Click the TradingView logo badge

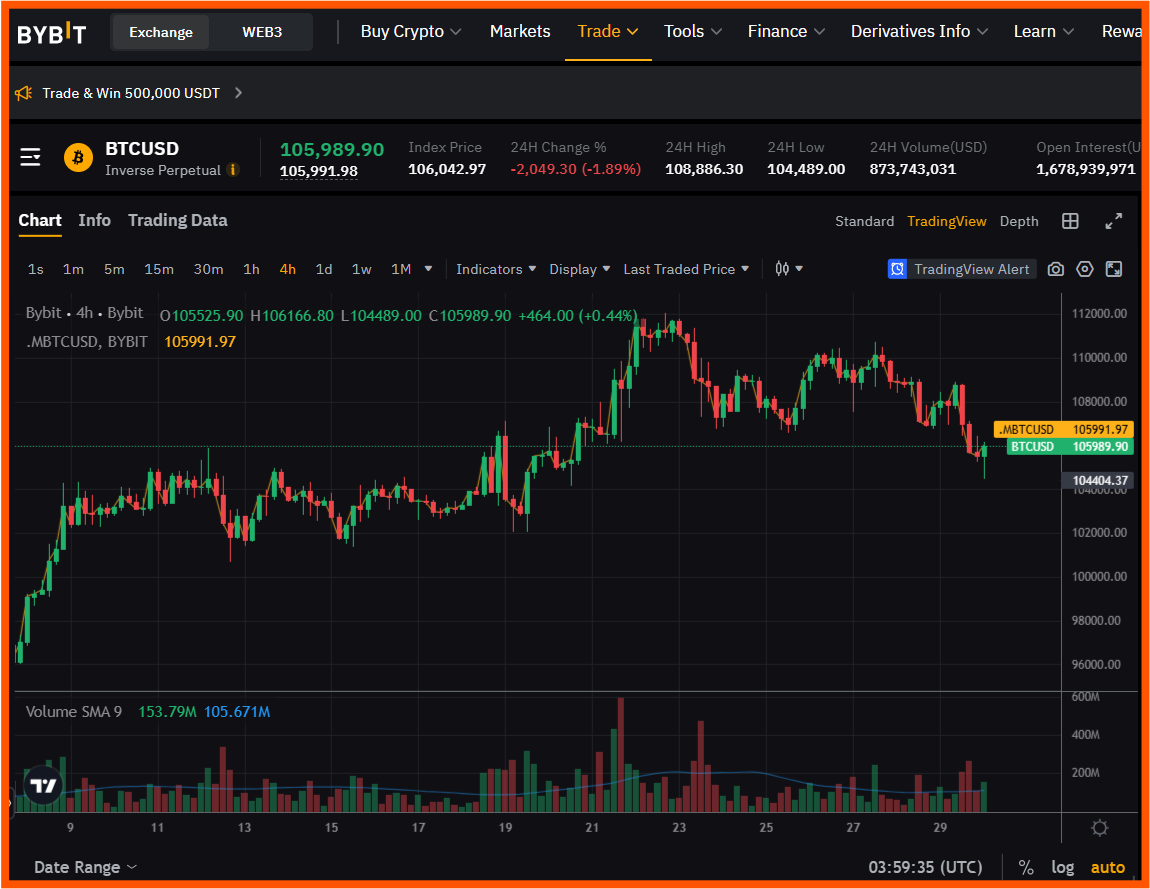pyautogui.click(x=43, y=786)
